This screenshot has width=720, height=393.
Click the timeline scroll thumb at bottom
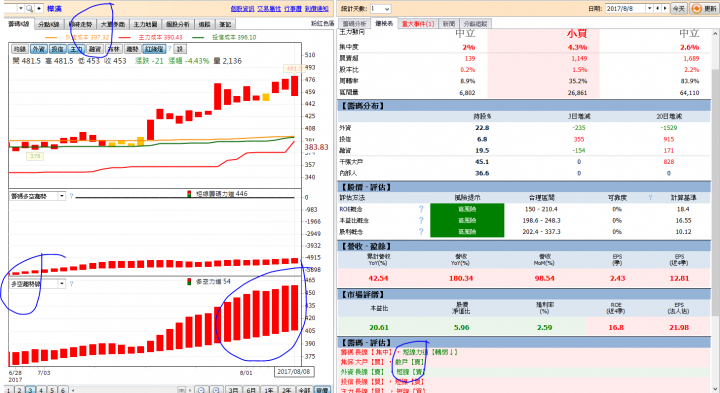(x=182, y=390)
